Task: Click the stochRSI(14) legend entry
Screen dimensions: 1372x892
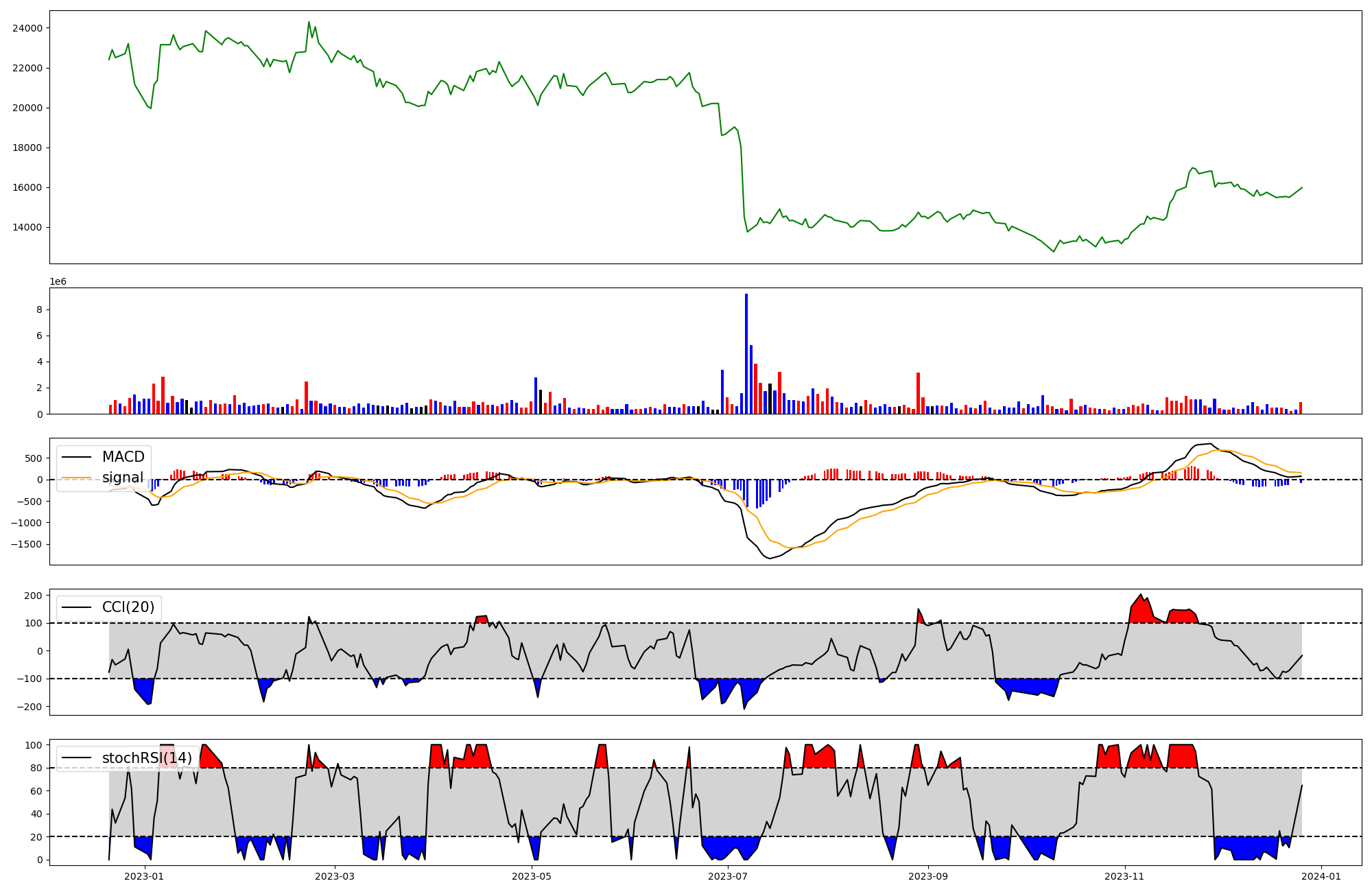Action: point(147,758)
